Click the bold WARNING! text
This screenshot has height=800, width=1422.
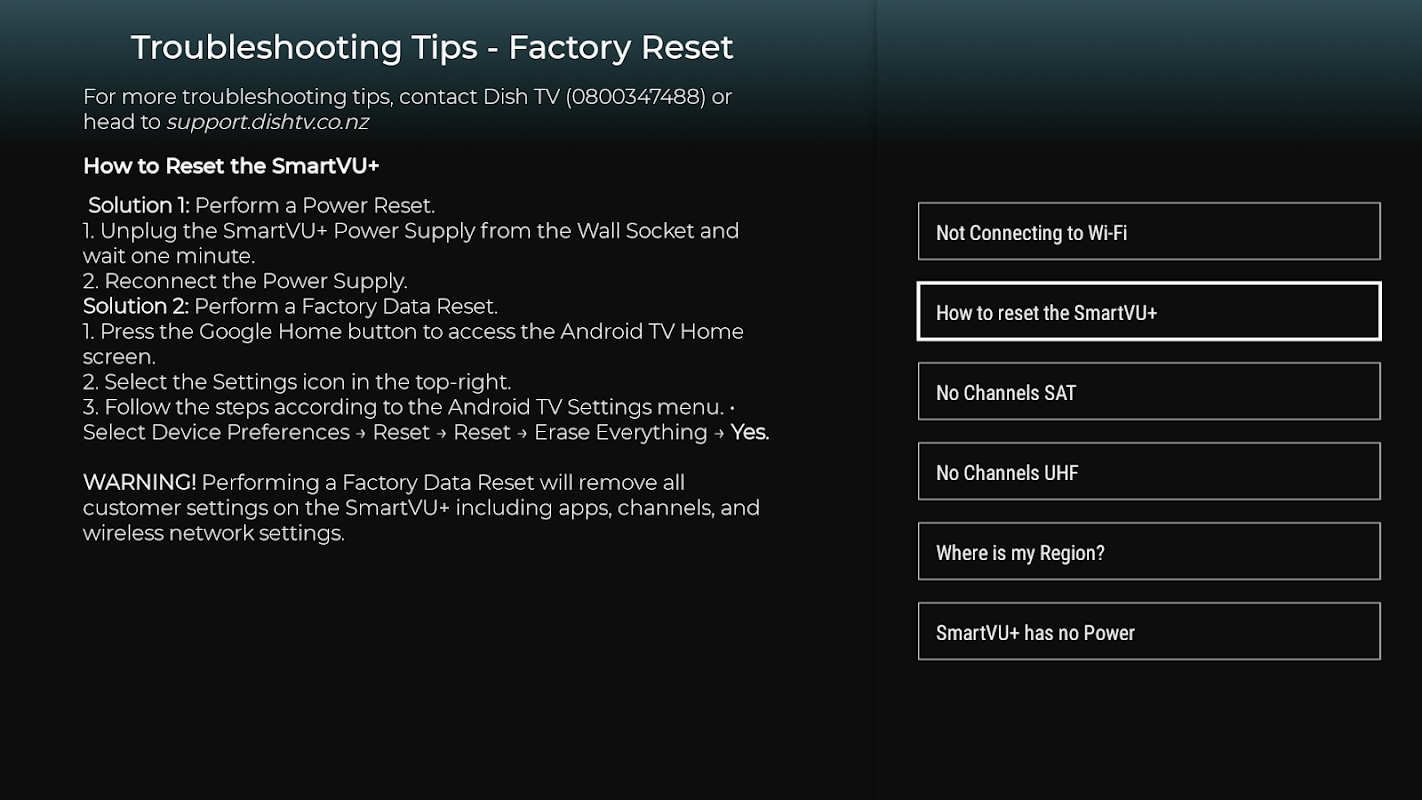point(139,482)
